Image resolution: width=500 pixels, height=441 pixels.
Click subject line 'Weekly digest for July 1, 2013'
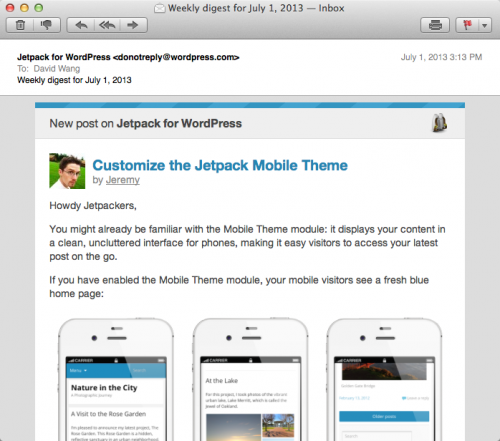[x=74, y=80]
